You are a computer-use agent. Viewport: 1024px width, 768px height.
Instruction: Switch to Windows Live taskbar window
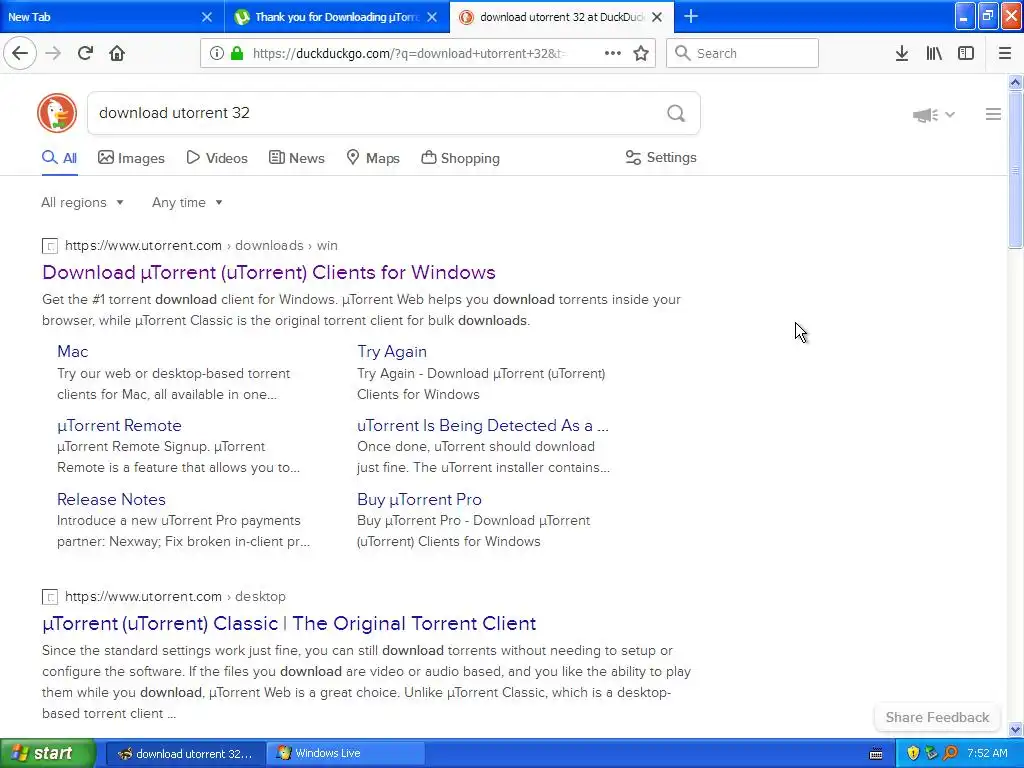coord(345,754)
